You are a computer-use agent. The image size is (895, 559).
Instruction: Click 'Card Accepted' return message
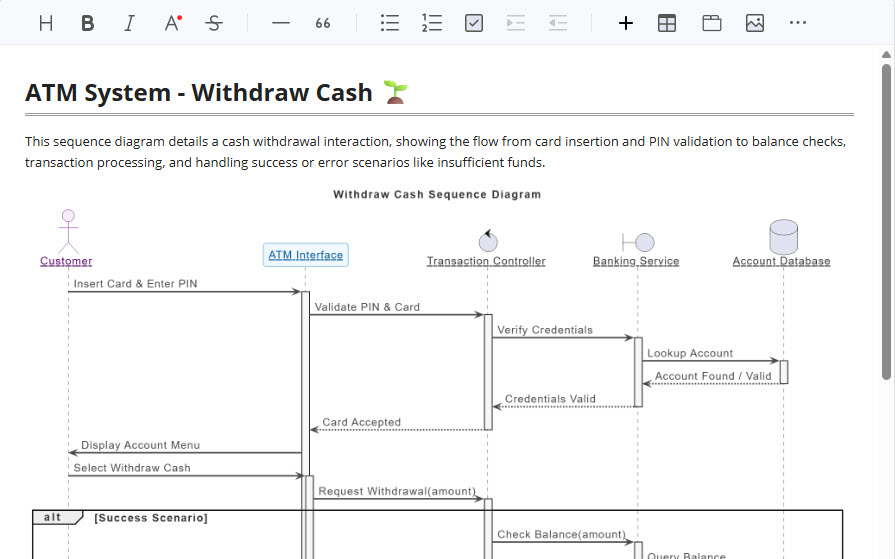click(362, 422)
